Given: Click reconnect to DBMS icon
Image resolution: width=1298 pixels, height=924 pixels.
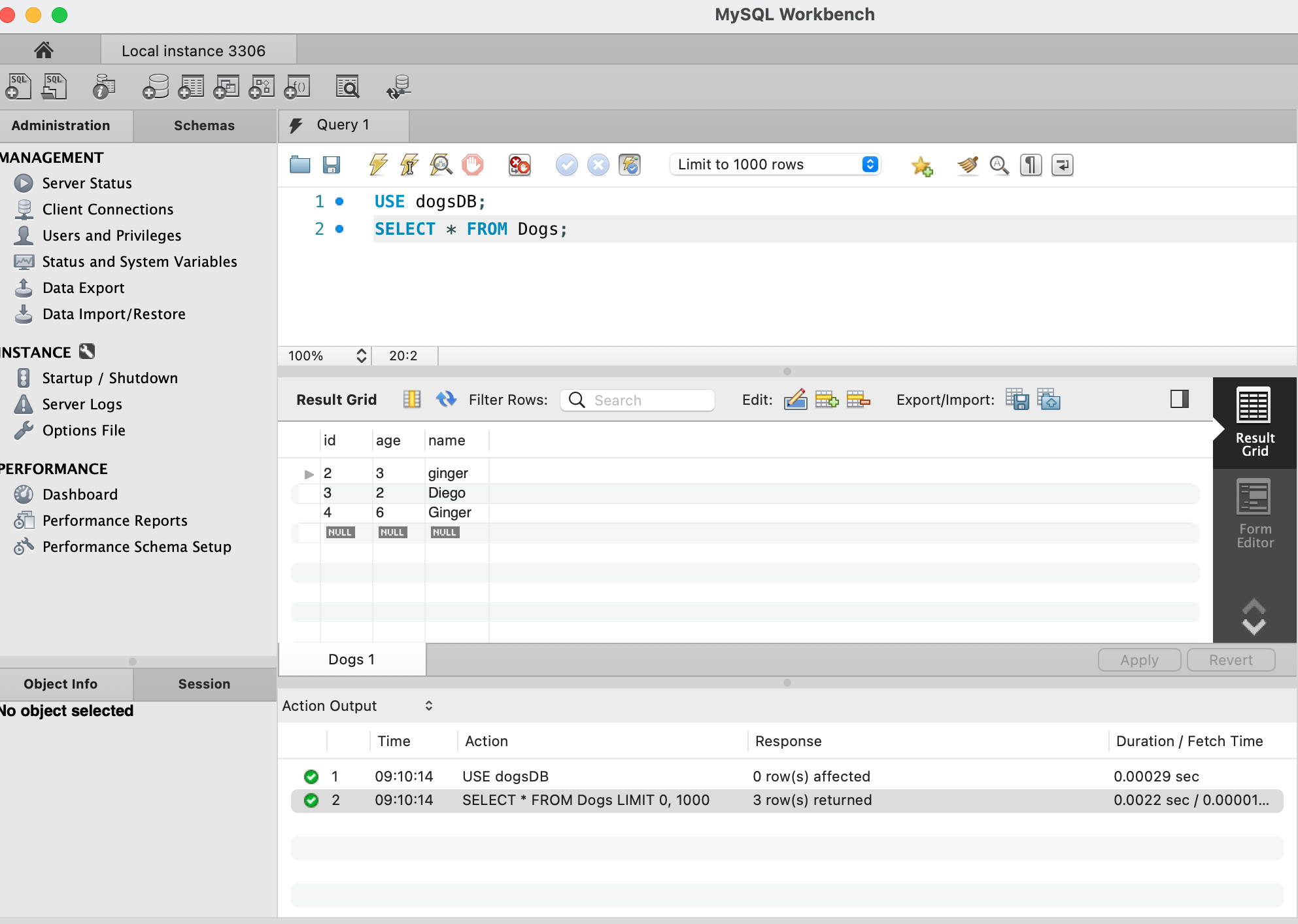Looking at the screenshot, I should click(x=399, y=86).
